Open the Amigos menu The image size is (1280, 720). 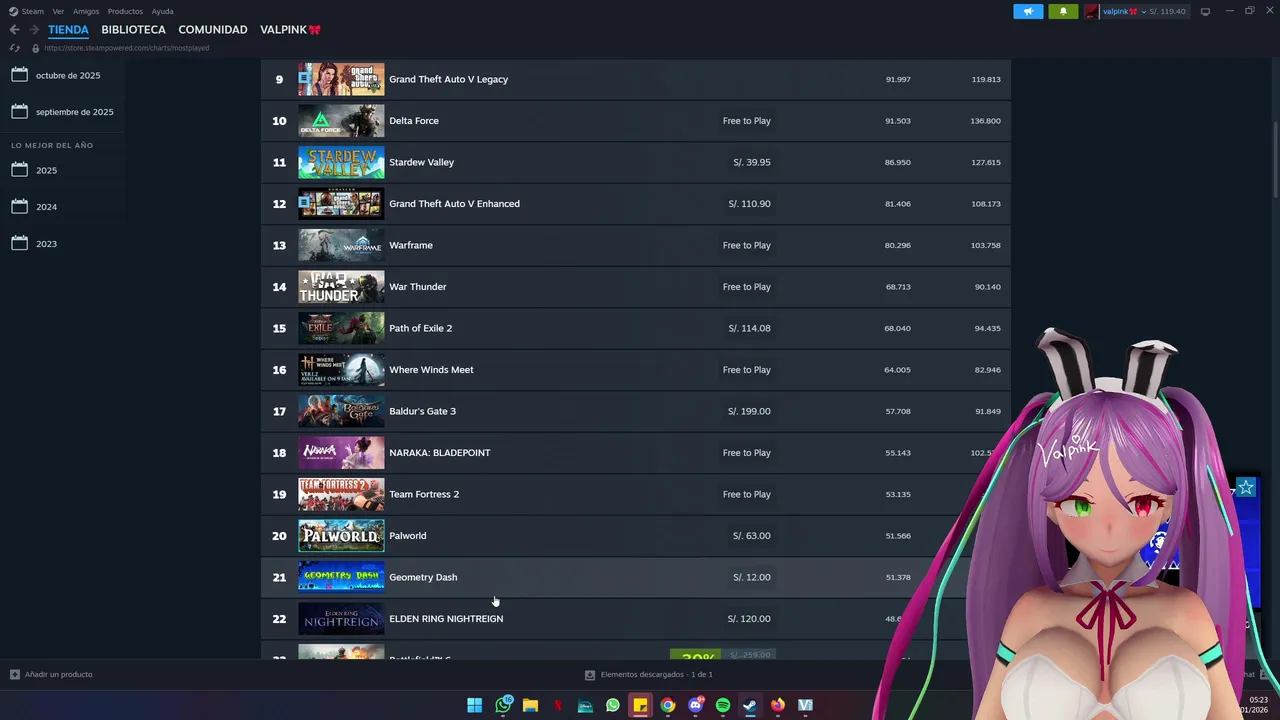(86, 11)
